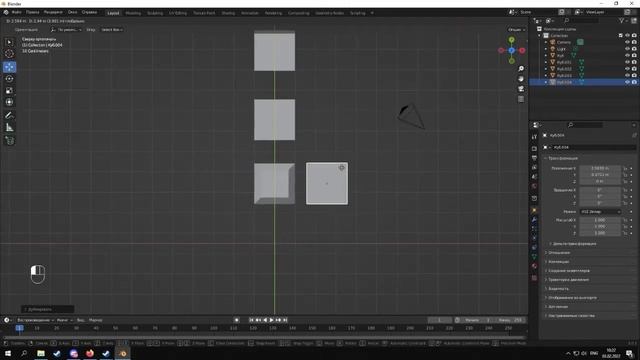This screenshot has width=640, height=360.
Task: Click the Scale X value field
Action: coord(600,220)
